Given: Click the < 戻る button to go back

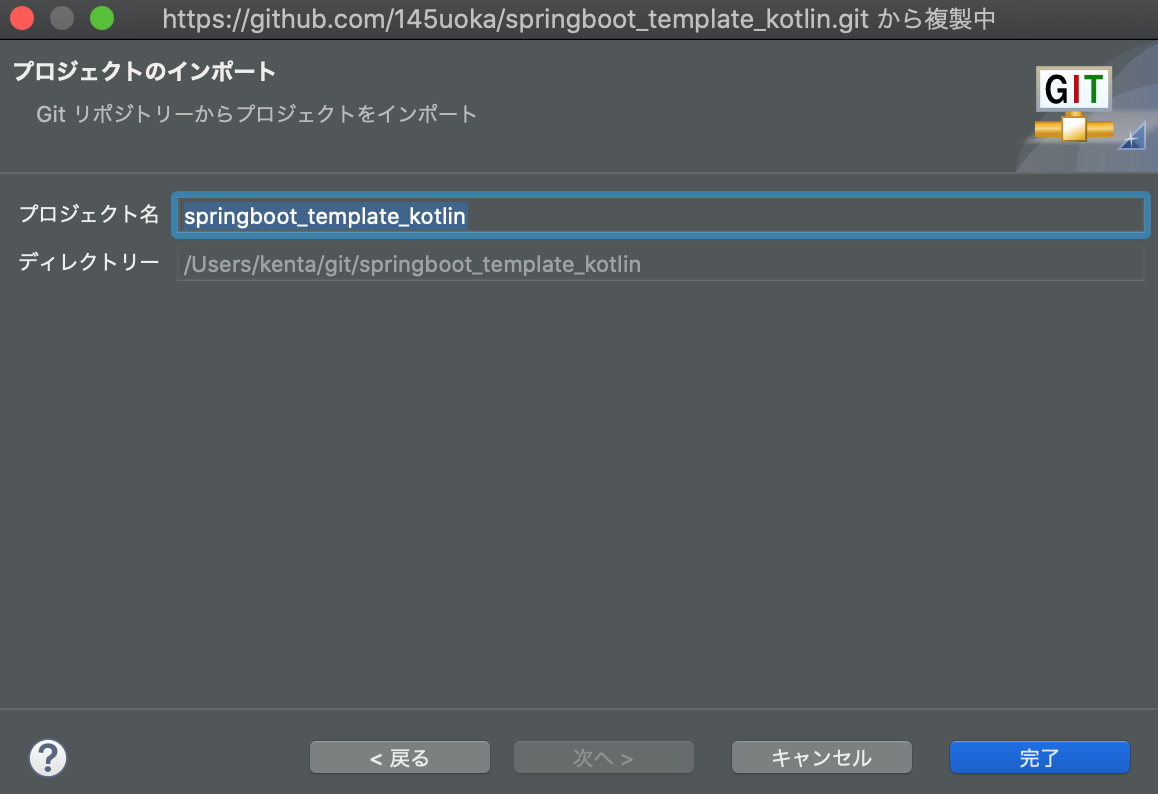Looking at the screenshot, I should [399, 757].
